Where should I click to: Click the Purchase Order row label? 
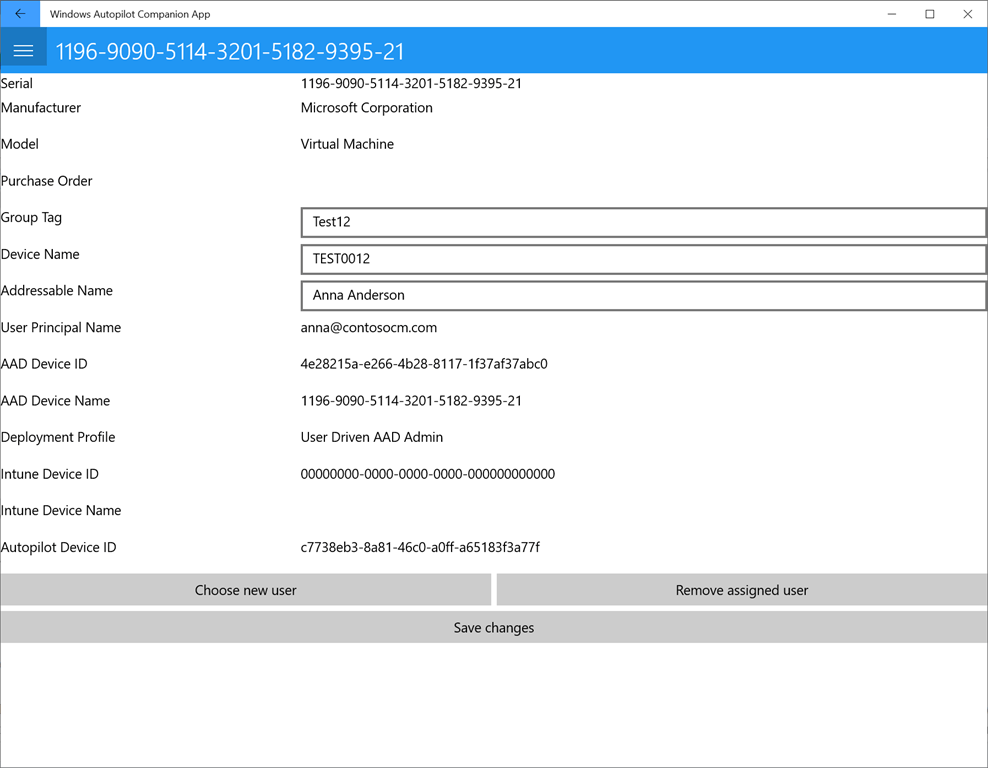pyautogui.click(x=47, y=180)
